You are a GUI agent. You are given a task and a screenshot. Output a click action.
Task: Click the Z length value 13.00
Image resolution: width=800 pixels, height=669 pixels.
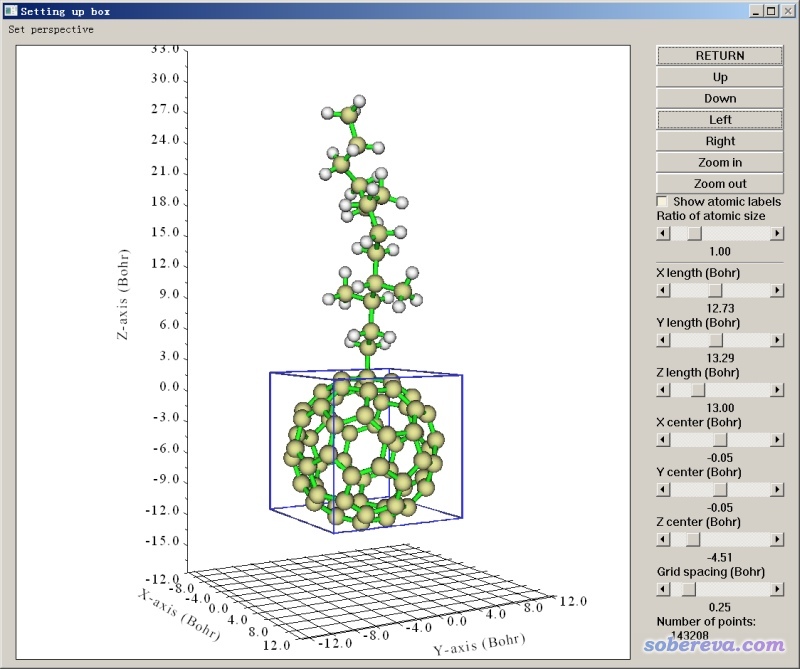pos(720,408)
